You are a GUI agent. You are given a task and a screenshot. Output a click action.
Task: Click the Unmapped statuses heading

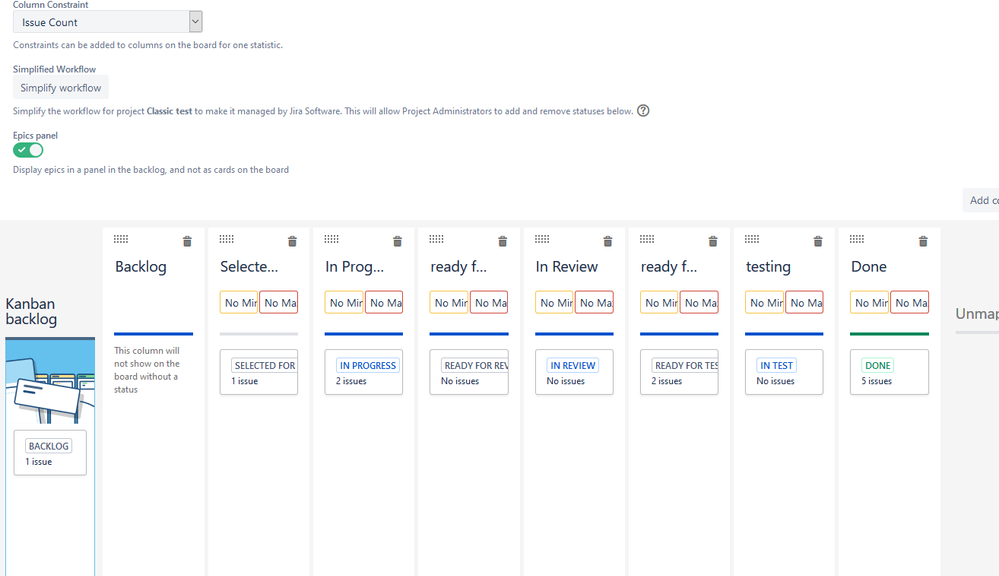pos(977,313)
